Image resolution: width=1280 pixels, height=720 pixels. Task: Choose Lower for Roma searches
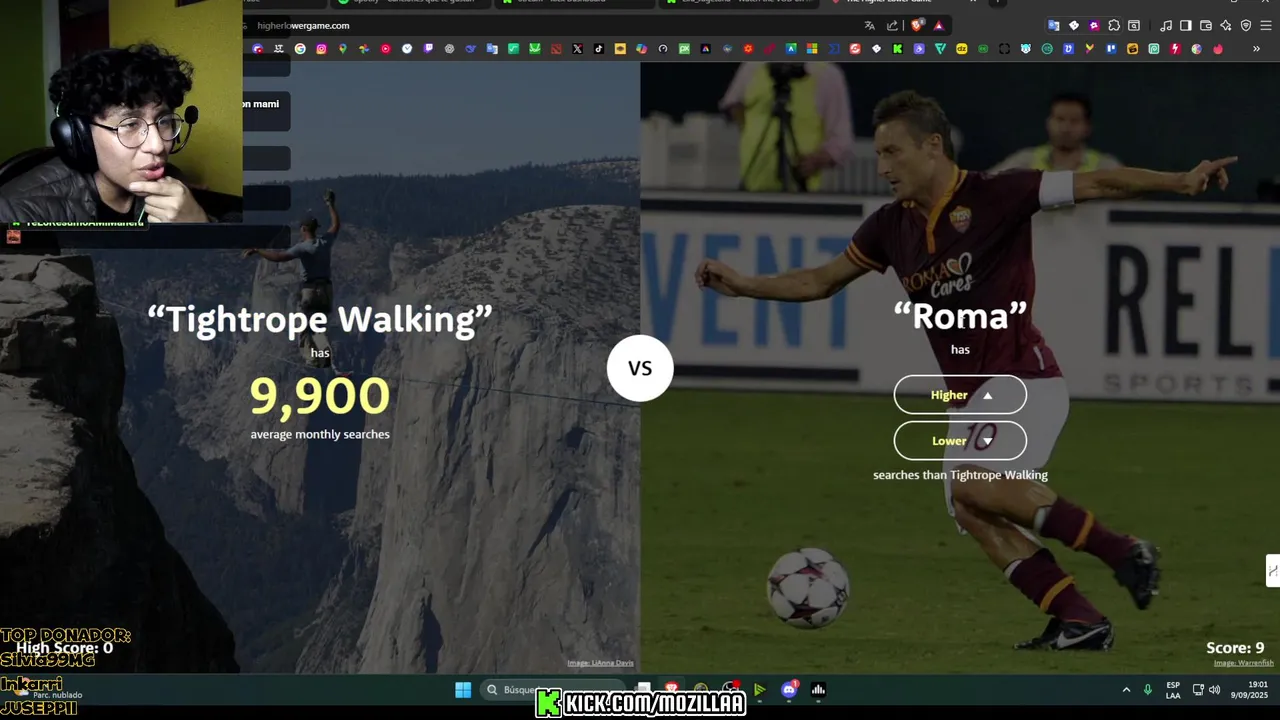pos(960,441)
